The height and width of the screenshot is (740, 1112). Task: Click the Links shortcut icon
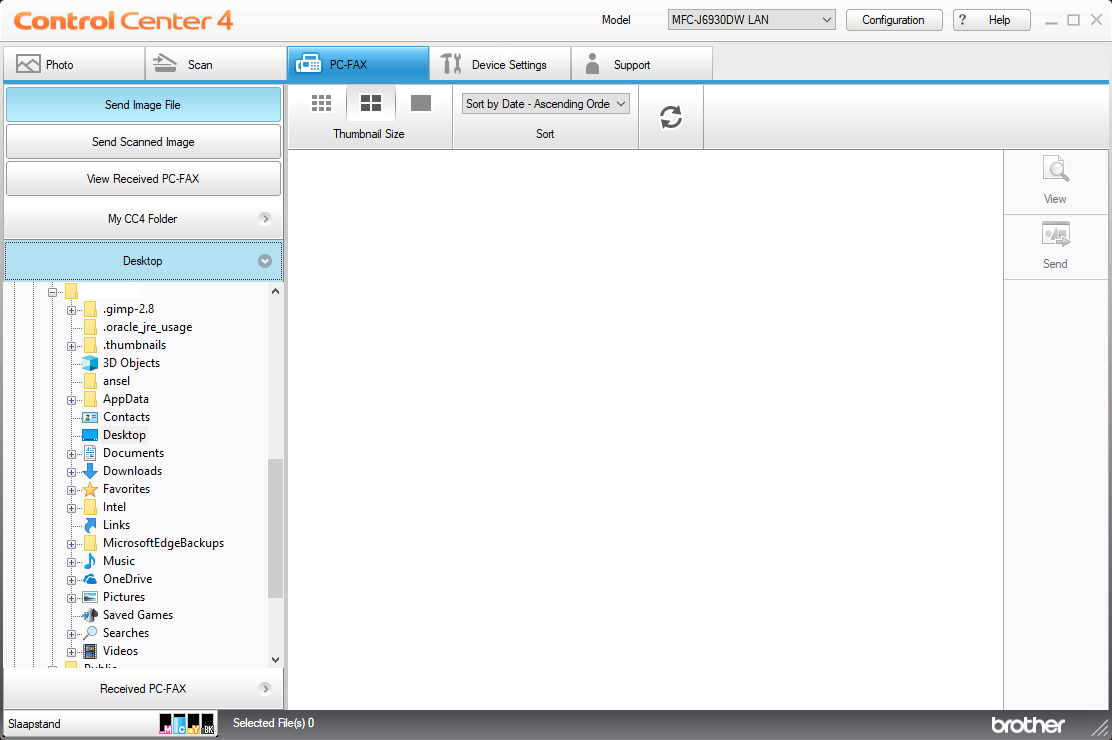[x=90, y=525]
